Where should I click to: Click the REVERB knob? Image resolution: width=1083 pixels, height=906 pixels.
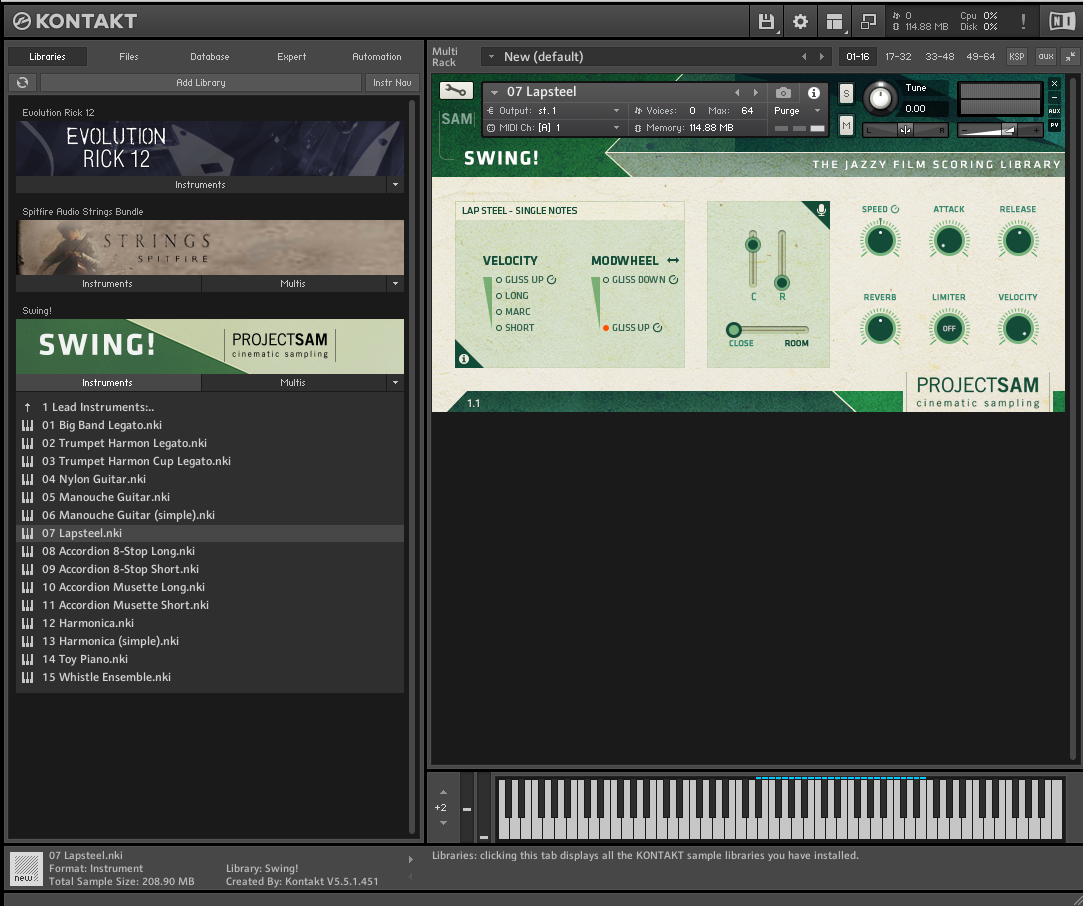[880, 329]
